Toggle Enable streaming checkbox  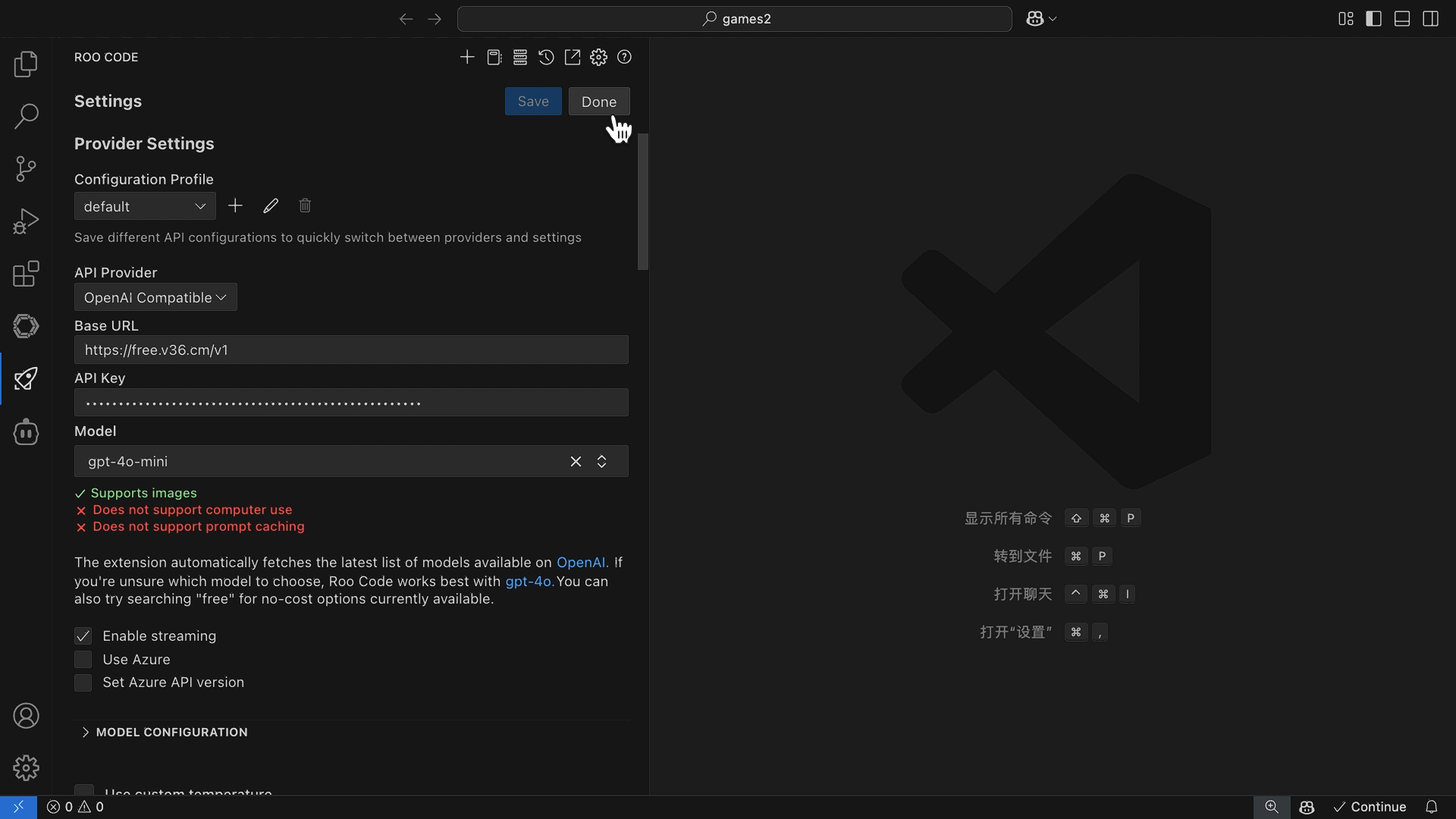pyautogui.click(x=83, y=635)
